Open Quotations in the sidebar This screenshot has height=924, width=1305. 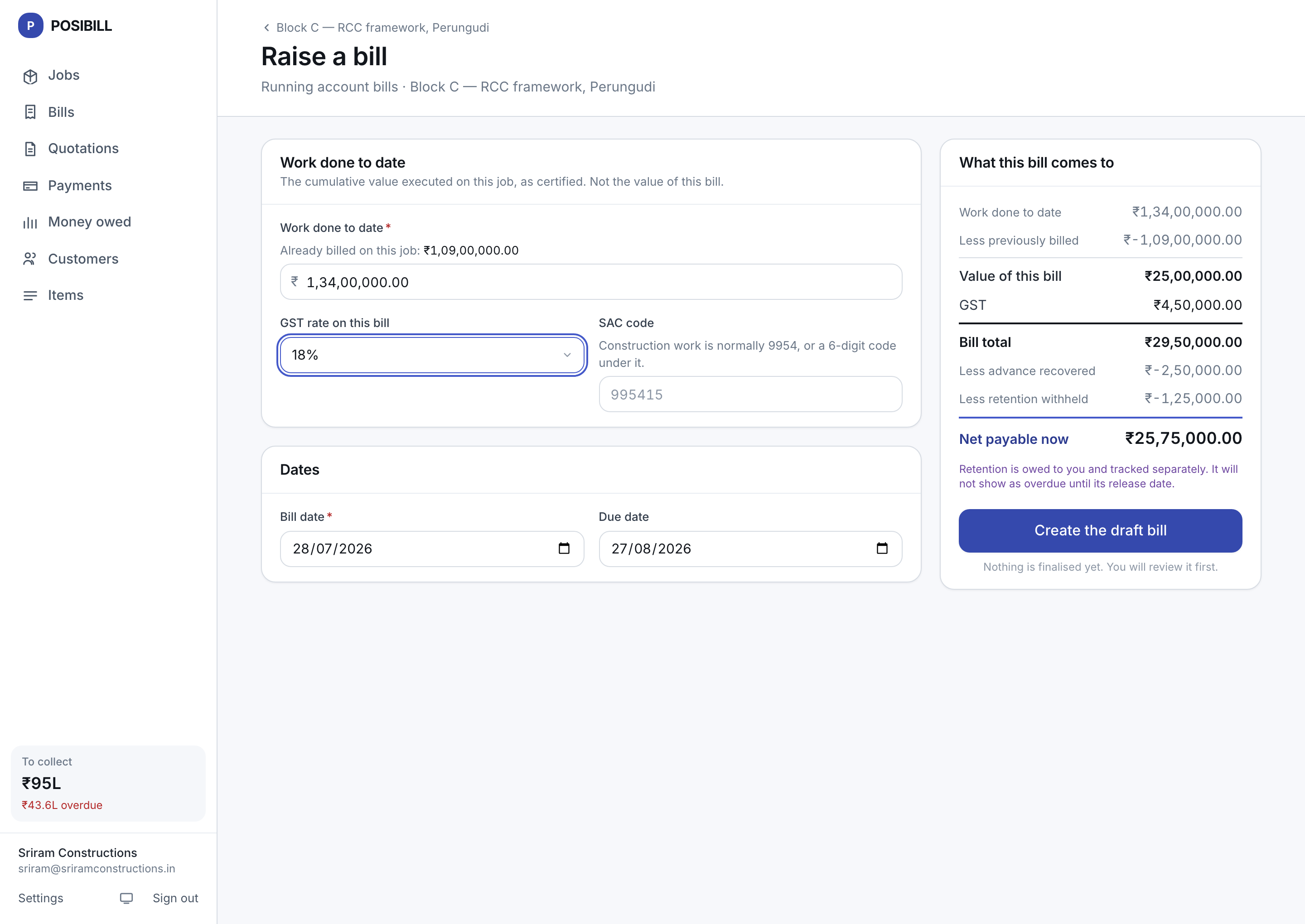pyautogui.click(x=108, y=149)
